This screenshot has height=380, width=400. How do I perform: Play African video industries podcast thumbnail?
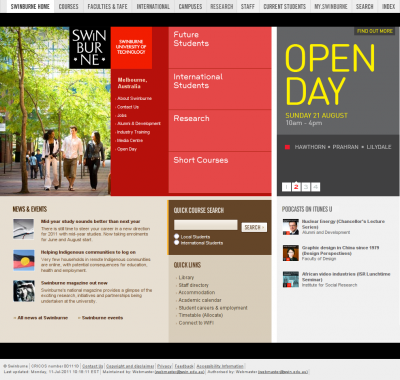291,279
